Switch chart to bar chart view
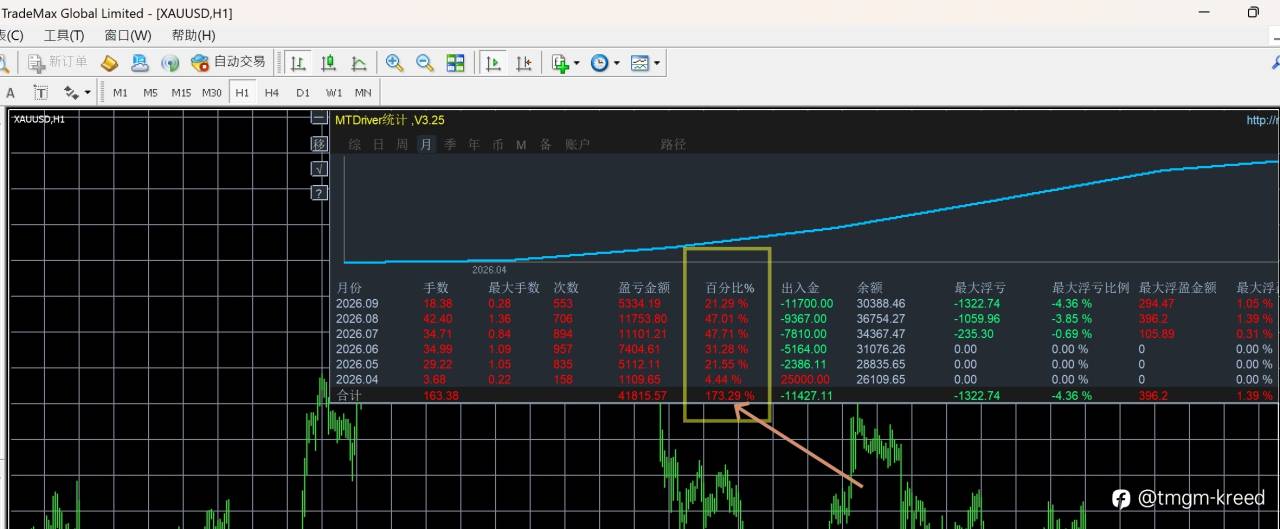1280x529 pixels. (298, 63)
